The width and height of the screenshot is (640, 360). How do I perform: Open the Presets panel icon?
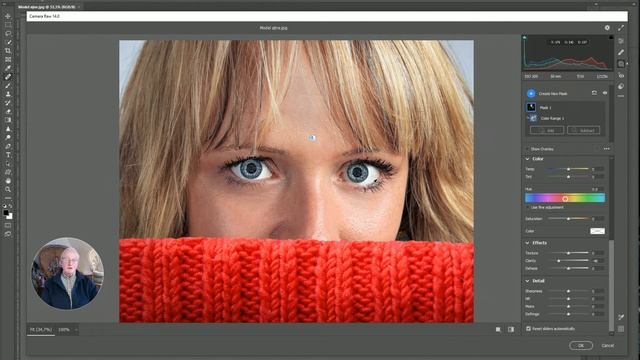[621, 87]
